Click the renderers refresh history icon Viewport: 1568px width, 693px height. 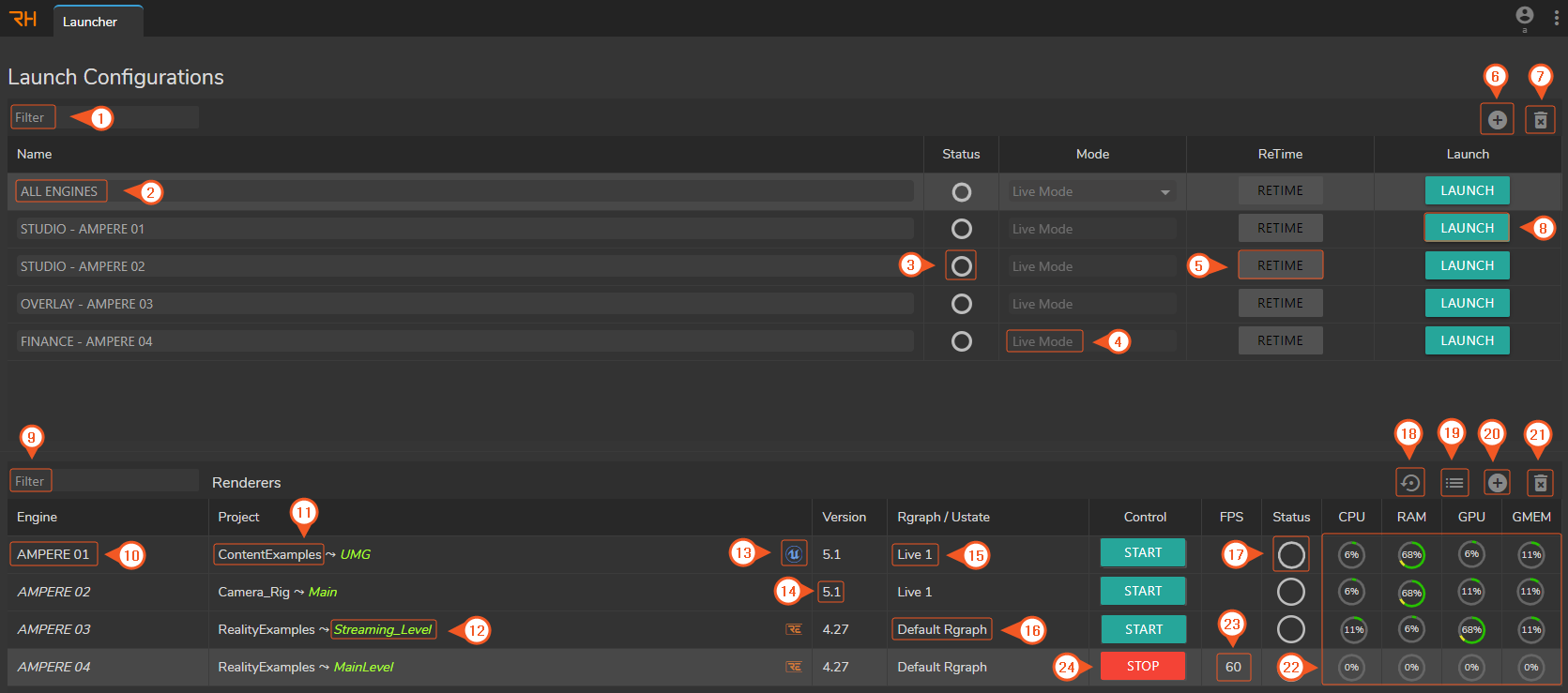tap(1409, 483)
